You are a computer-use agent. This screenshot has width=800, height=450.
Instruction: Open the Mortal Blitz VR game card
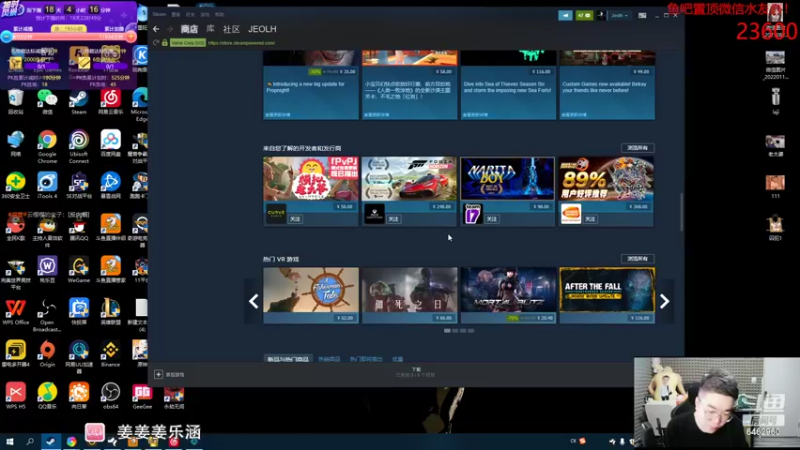tap(508, 295)
